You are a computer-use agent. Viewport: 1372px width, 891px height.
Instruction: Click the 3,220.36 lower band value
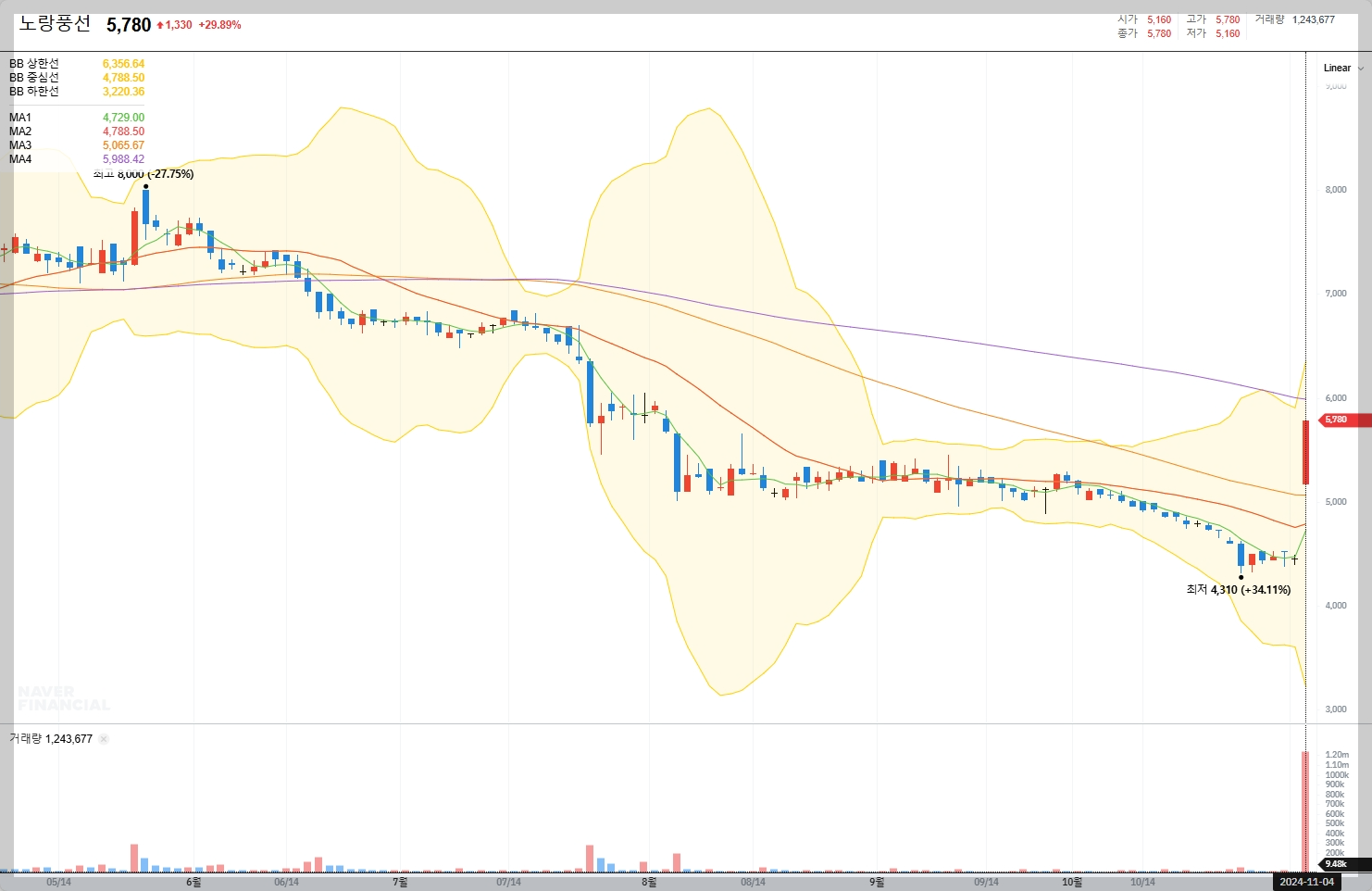tap(123, 92)
